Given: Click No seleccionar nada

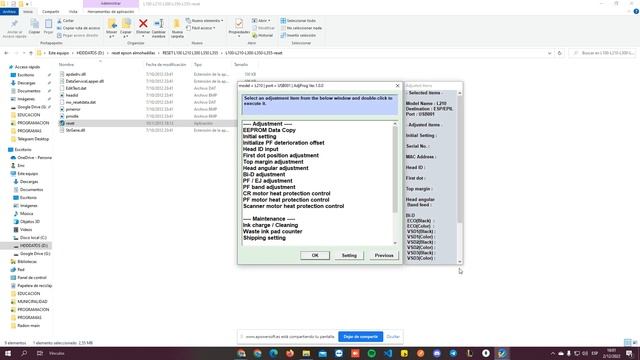Looking at the screenshot, I should click(301, 28).
